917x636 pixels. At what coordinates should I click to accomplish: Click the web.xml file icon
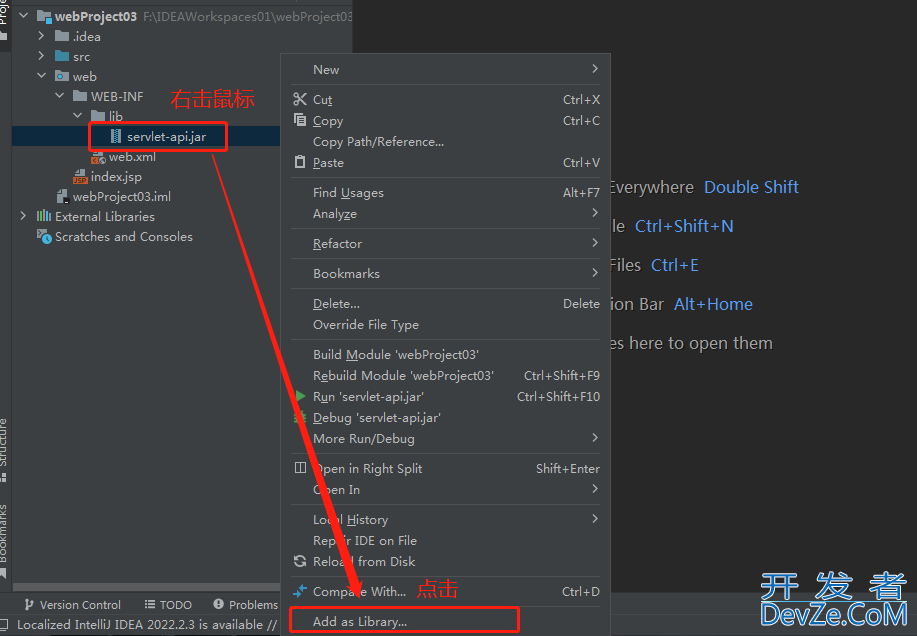click(98, 157)
